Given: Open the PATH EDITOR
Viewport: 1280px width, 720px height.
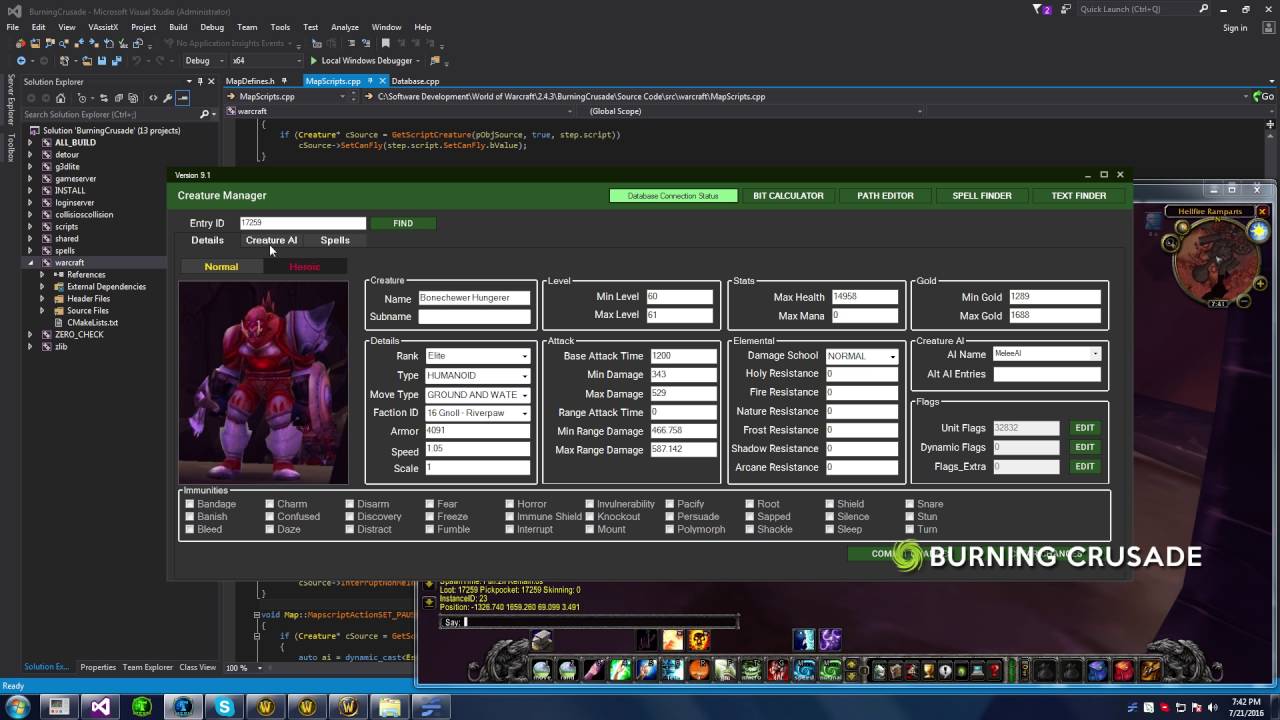Looking at the screenshot, I should pyautogui.click(x=885, y=196).
